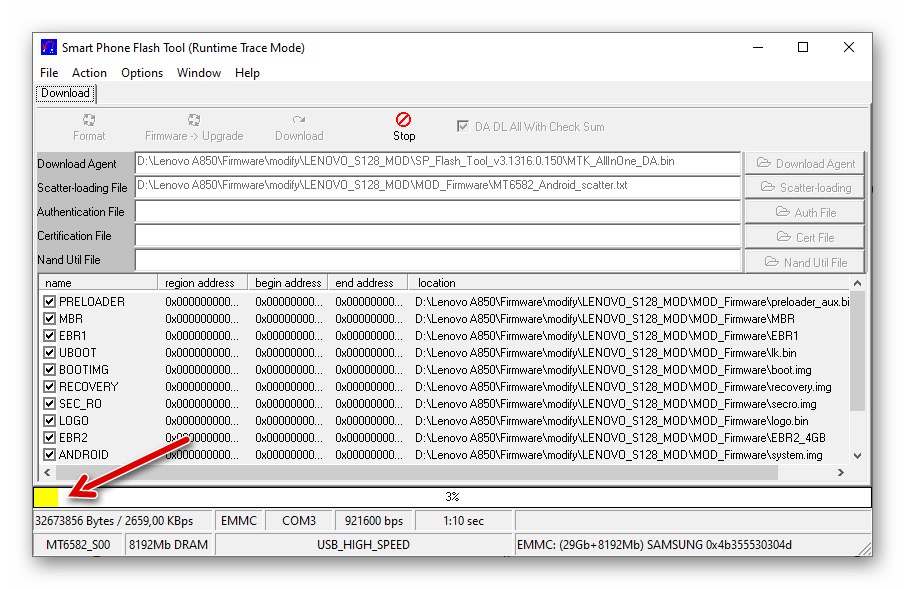The width and height of the screenshot is (905, 589).
Task: Uncheck the MBR partition checkbox
Action: click(x=49, y=319)
